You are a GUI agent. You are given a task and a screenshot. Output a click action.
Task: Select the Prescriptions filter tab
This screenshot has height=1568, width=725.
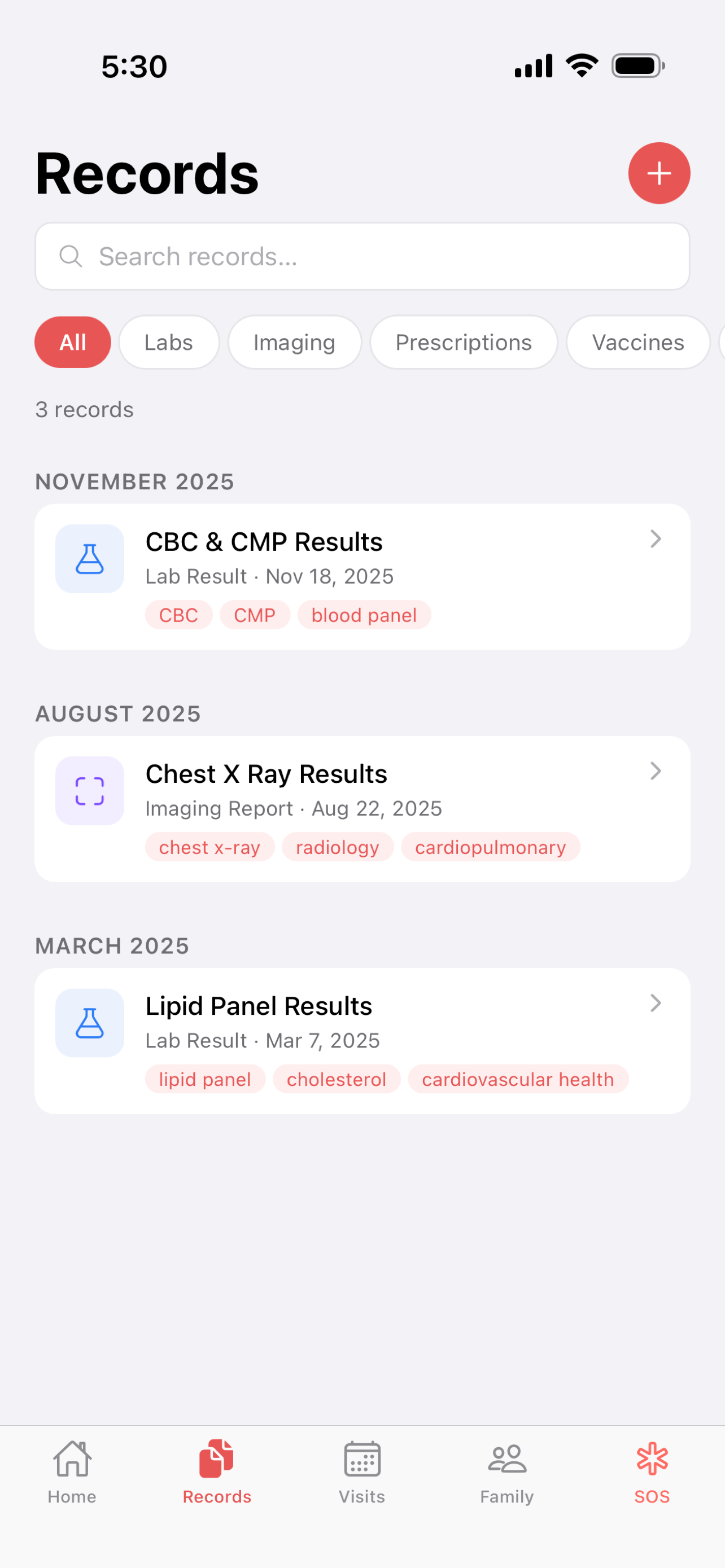[x=464, y=342]
